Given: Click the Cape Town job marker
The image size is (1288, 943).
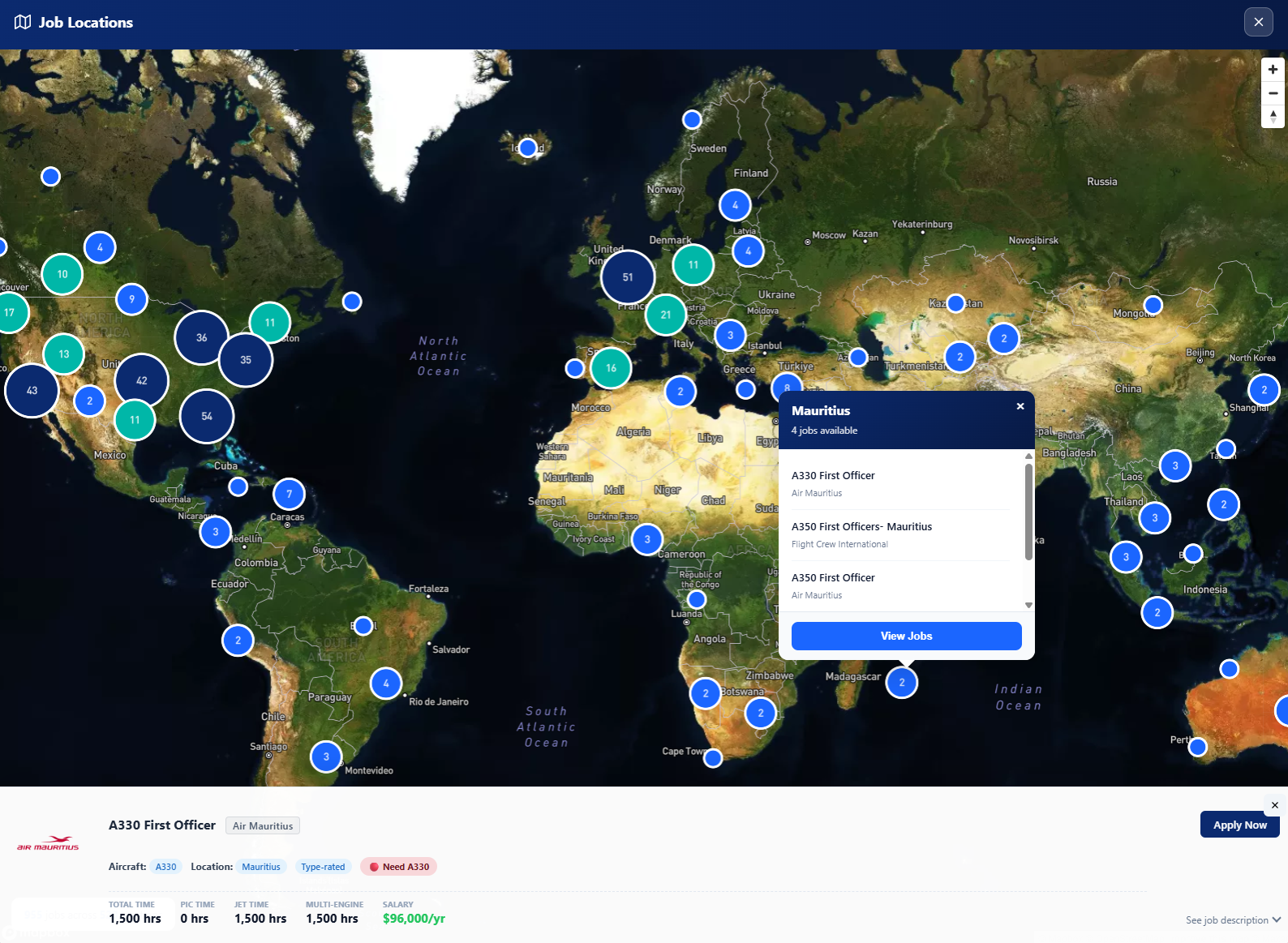Looking at the screenshot, I should coord(713,758).
